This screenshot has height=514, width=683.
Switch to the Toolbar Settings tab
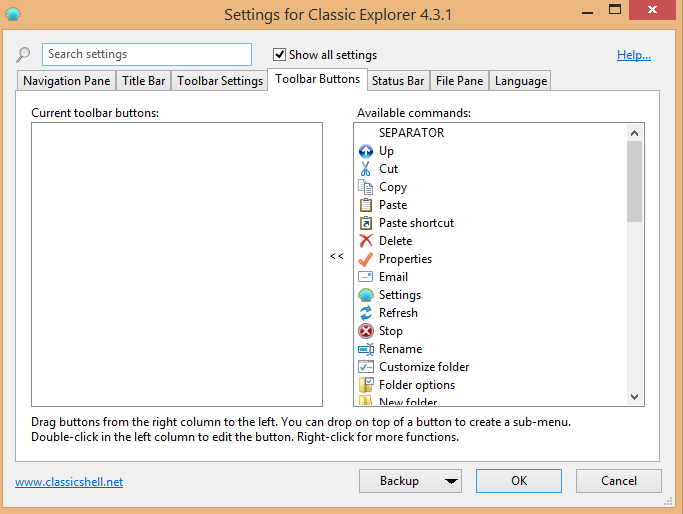point(220,81)
